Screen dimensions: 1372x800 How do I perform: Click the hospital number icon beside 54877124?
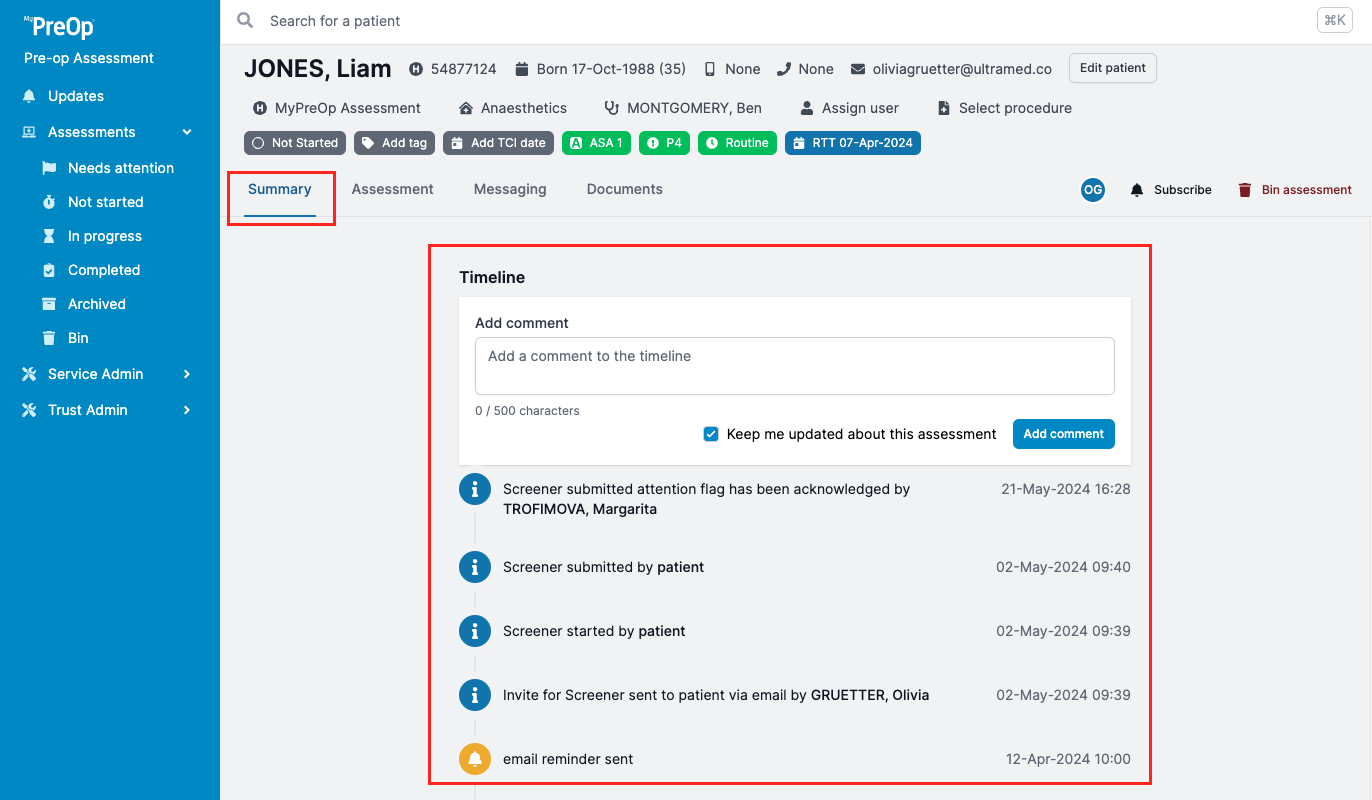pyautogui.click(x=416, y=69)
